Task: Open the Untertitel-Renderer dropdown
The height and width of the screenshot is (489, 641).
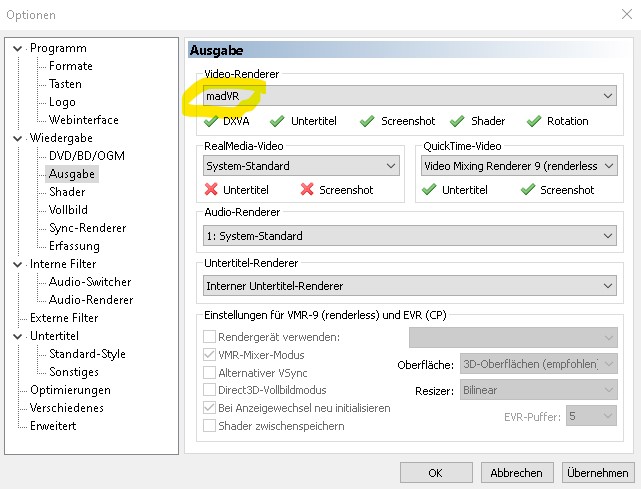Action: (x=410, y=286)
